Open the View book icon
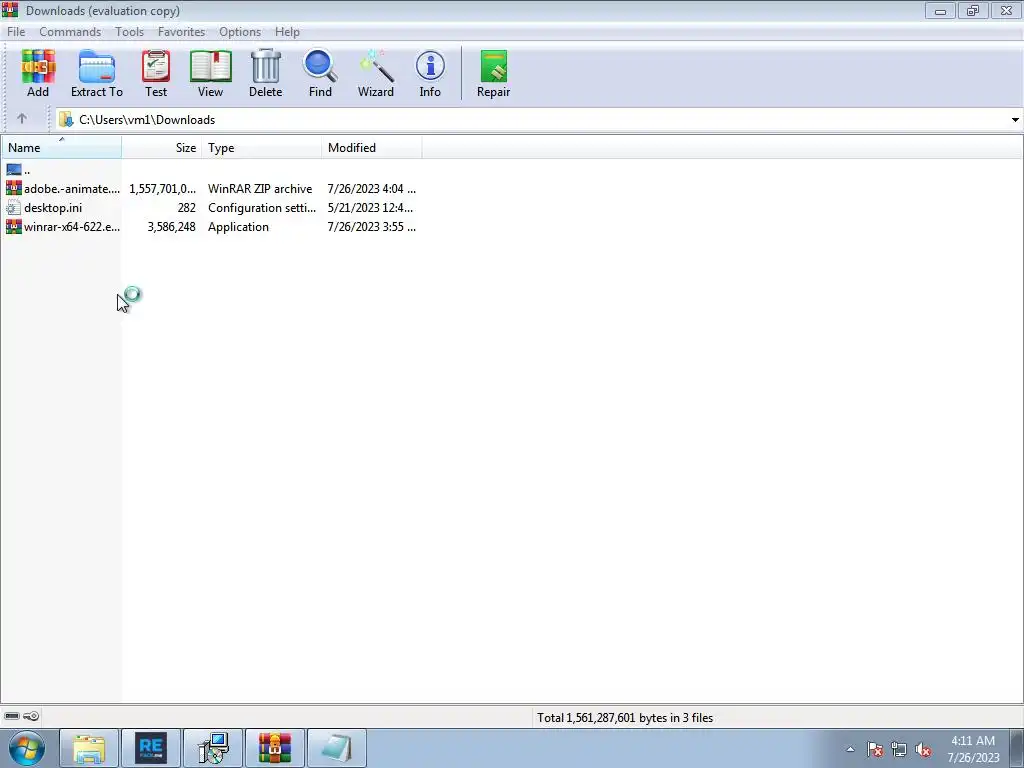 click(x=210, y=73)
